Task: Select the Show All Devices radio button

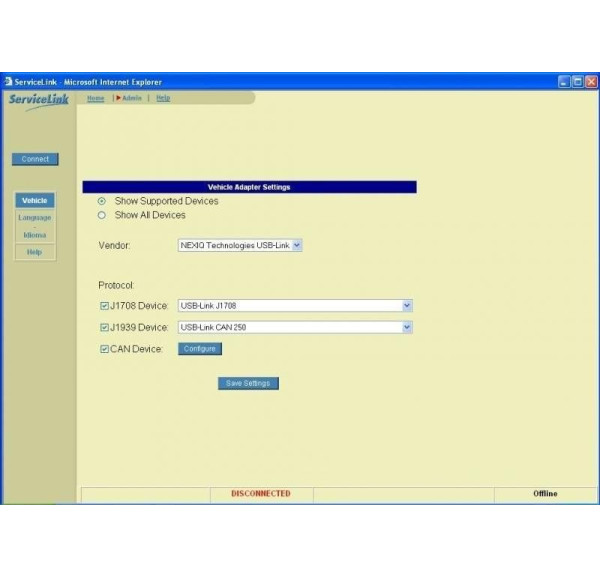Action: tap(102, 215)
